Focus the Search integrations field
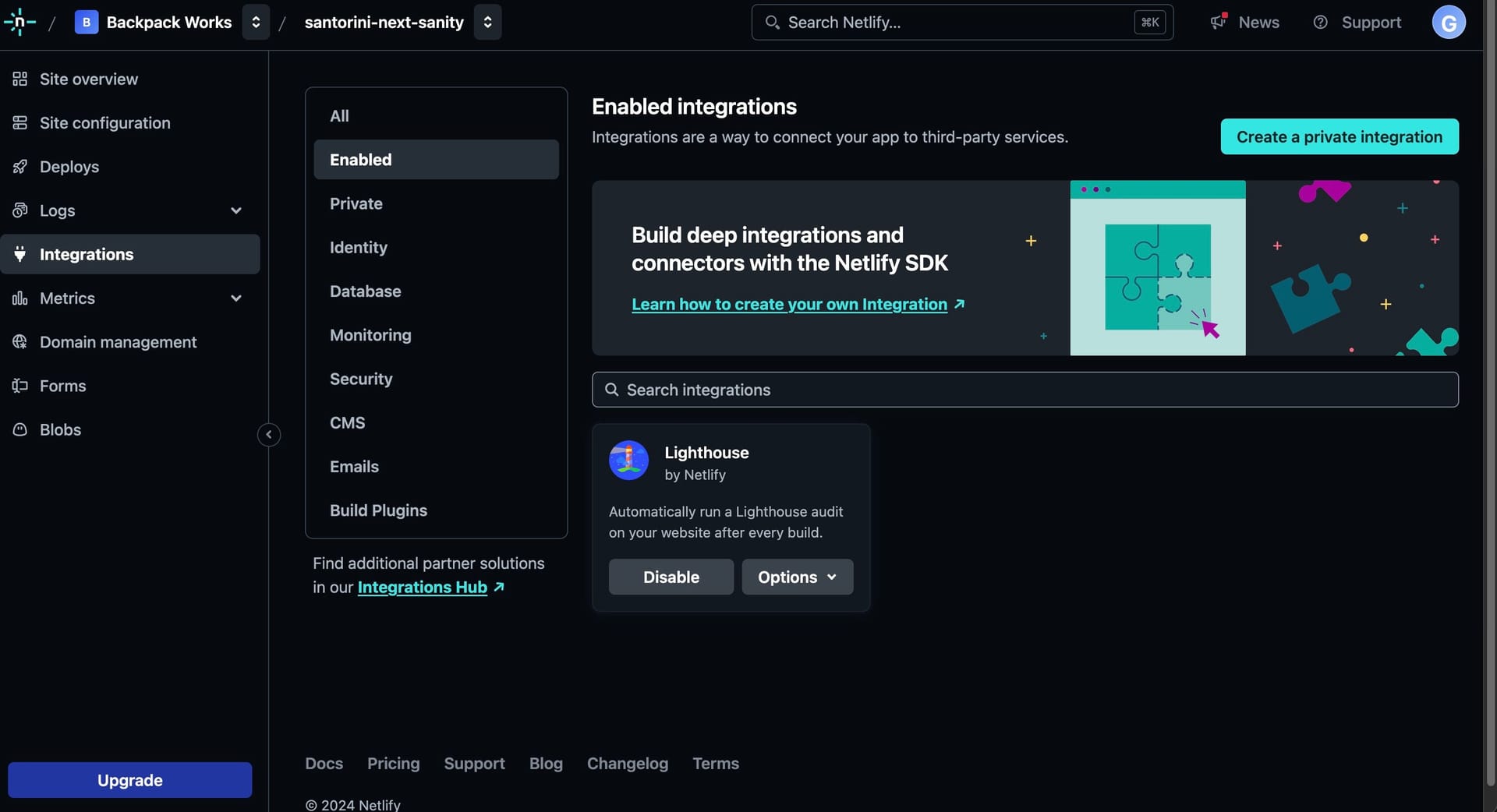1497x812 pixels. [x=1025, y=390]
